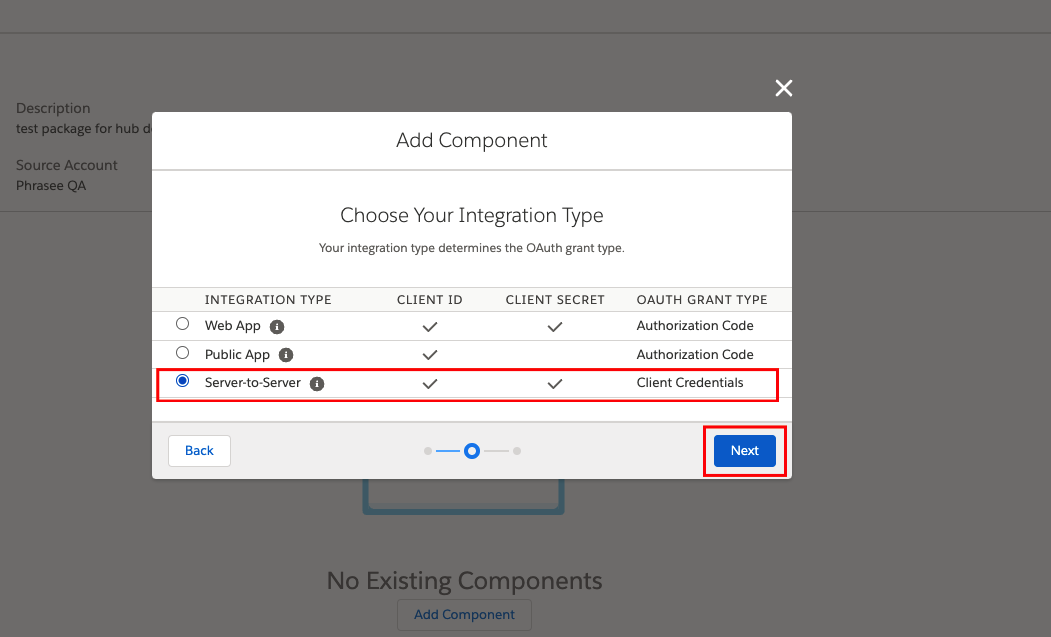Screen dimensions: 1051x637
Task: Select the Public App radio button
Action: [x=181, y=352]
